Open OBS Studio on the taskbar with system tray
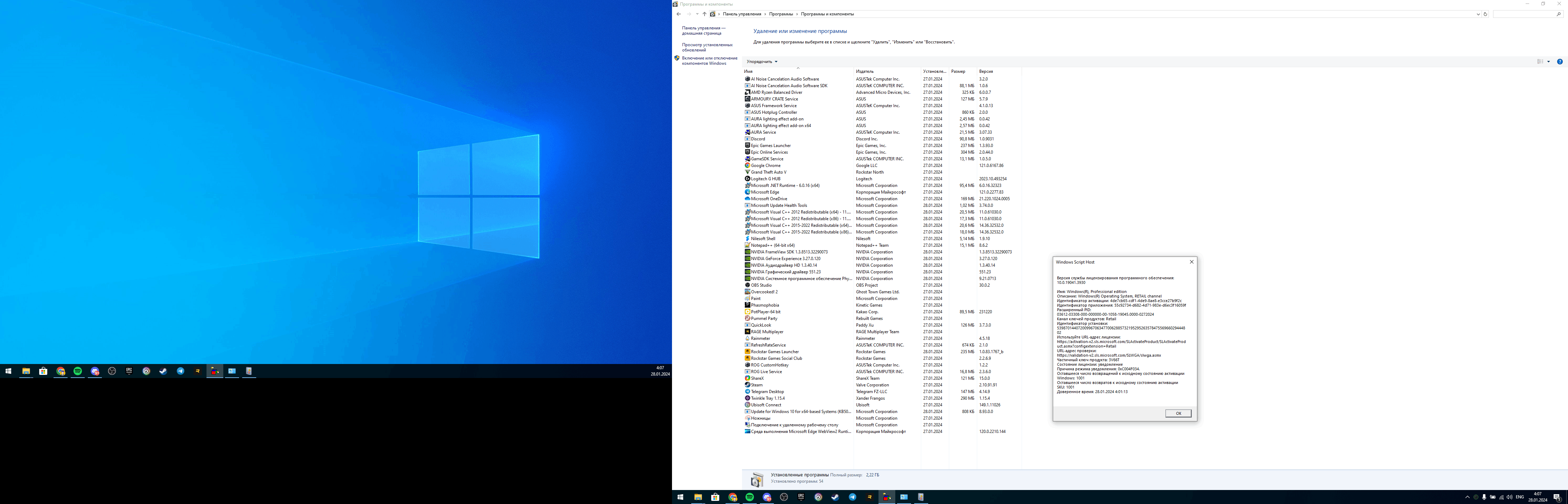 pos(784,497)
